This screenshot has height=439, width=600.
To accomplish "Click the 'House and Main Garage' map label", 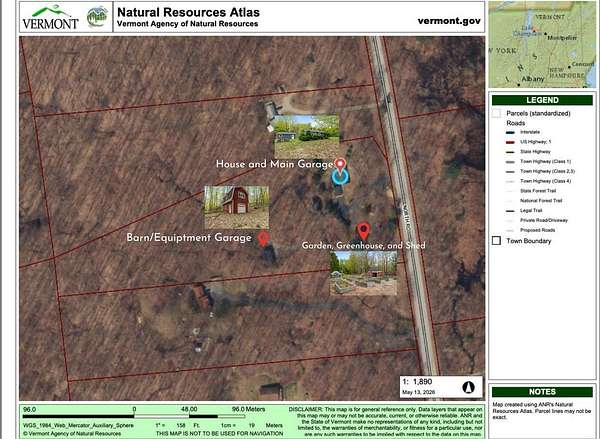I will tap(275, 164).
